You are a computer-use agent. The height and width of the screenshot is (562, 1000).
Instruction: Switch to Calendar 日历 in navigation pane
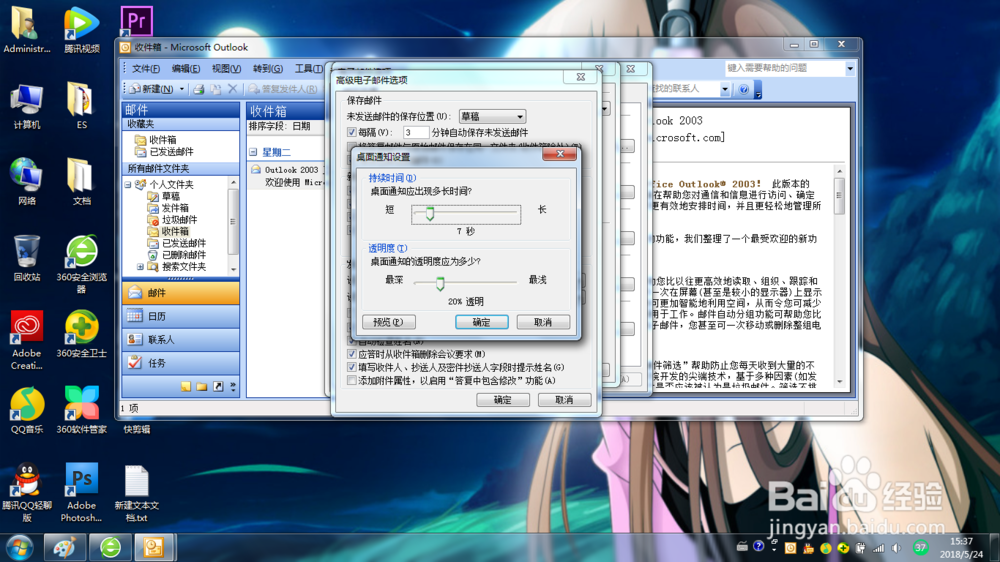(x=180, y=316)
